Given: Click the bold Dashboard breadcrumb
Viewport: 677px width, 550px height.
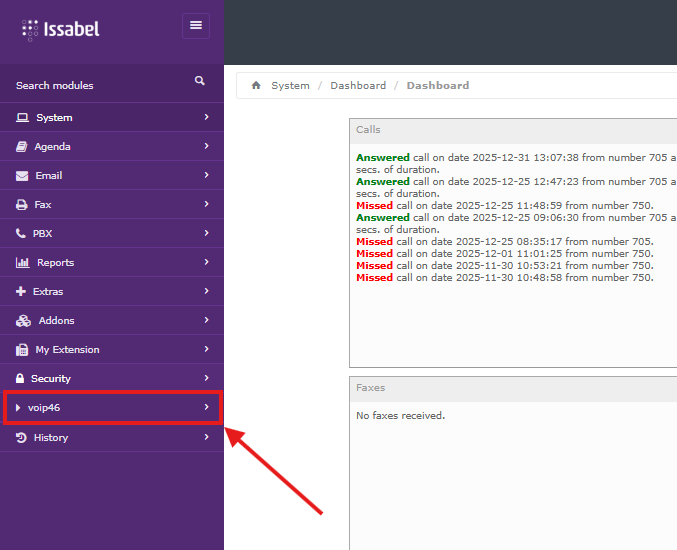Looking at the screenshot, I should tap(438, 85).
